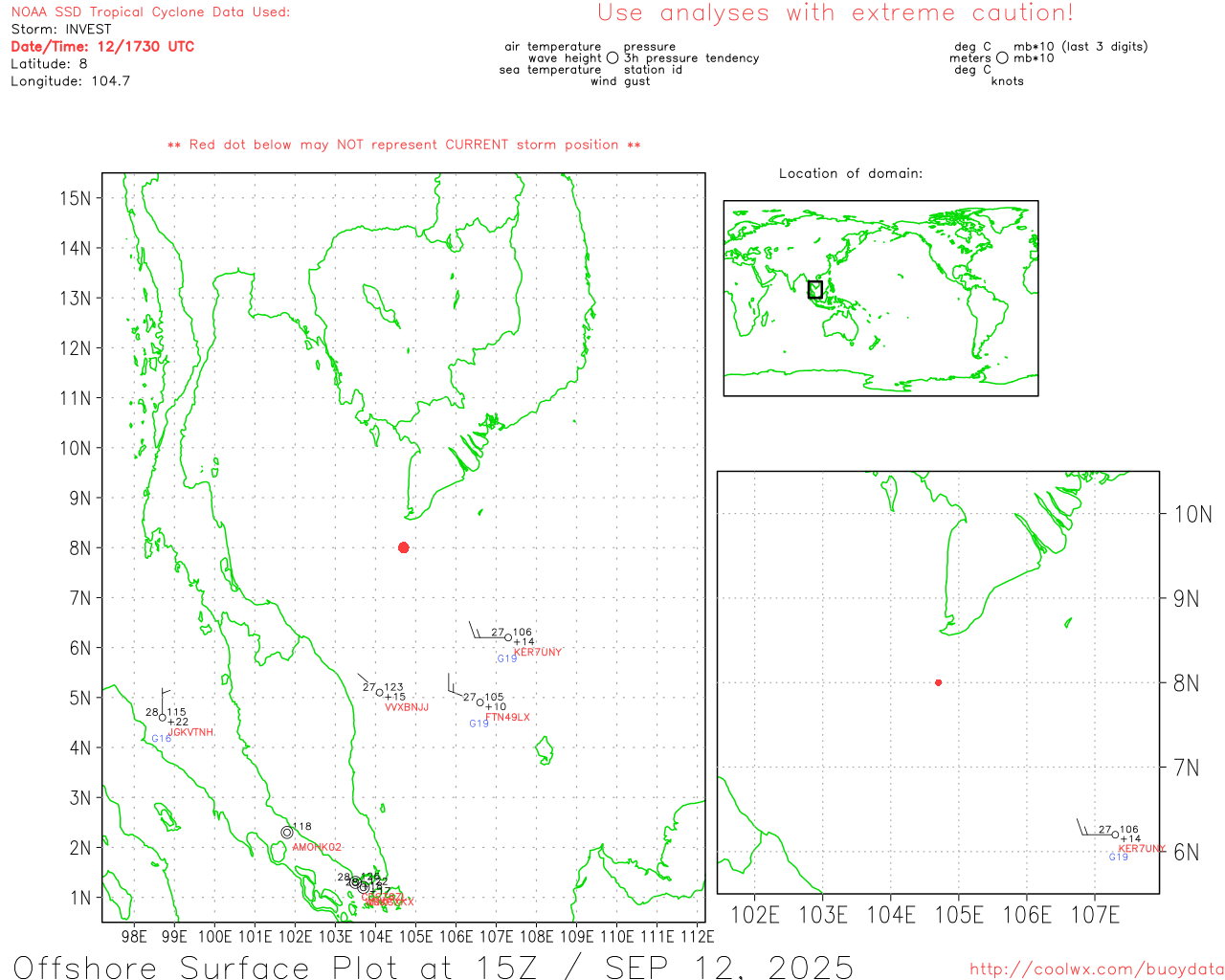
Task: Click 'air temperature' legend text
Action: [x=553, y=47]
